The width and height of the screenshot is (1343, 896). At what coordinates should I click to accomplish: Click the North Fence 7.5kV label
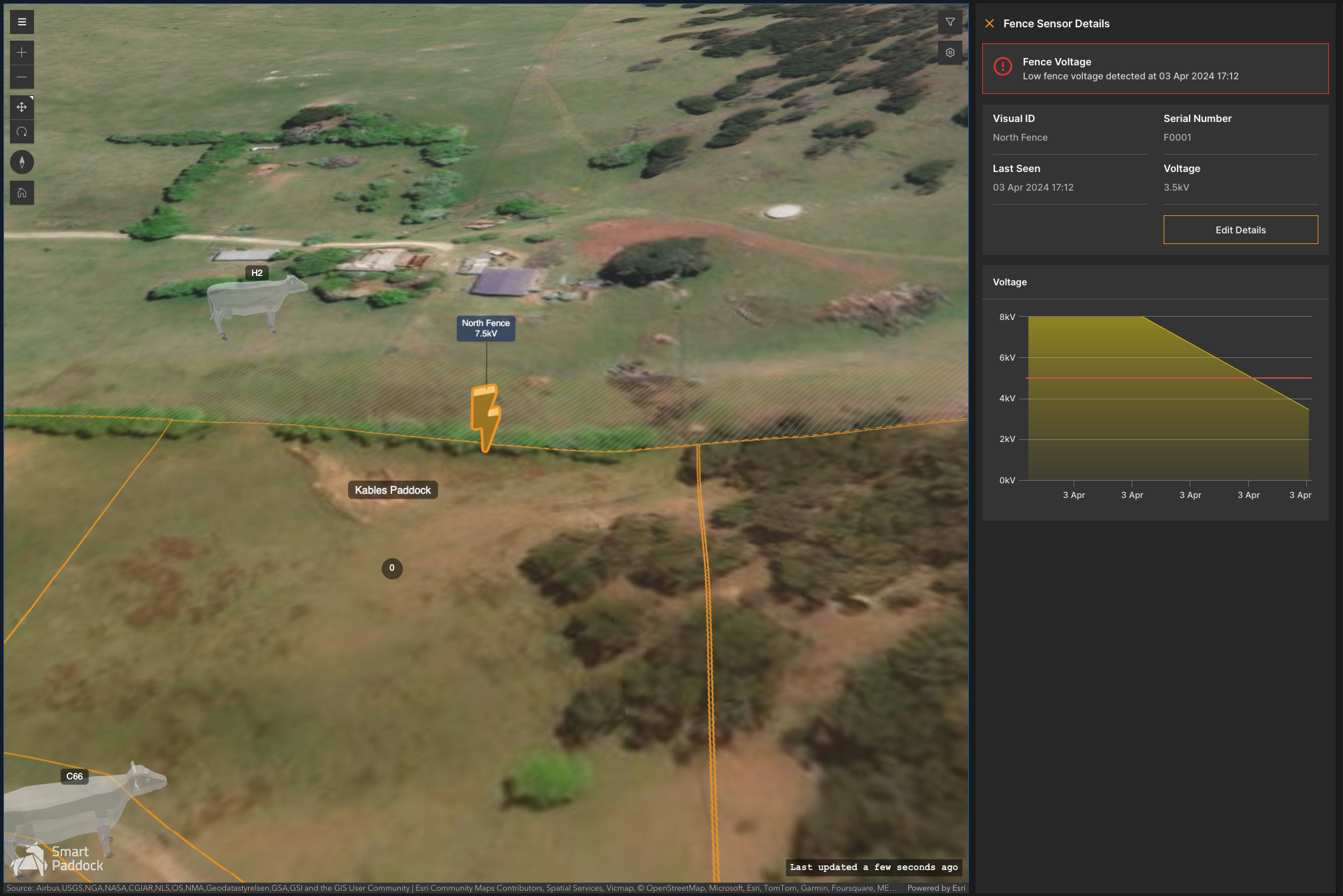click(485, 328)
